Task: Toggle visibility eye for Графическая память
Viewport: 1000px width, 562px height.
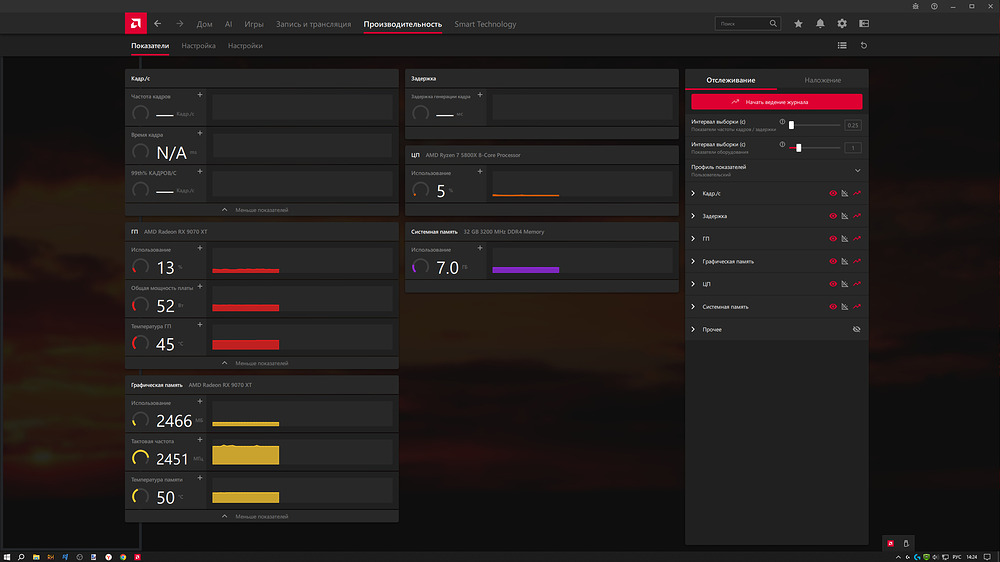Action: click(833, 261)
